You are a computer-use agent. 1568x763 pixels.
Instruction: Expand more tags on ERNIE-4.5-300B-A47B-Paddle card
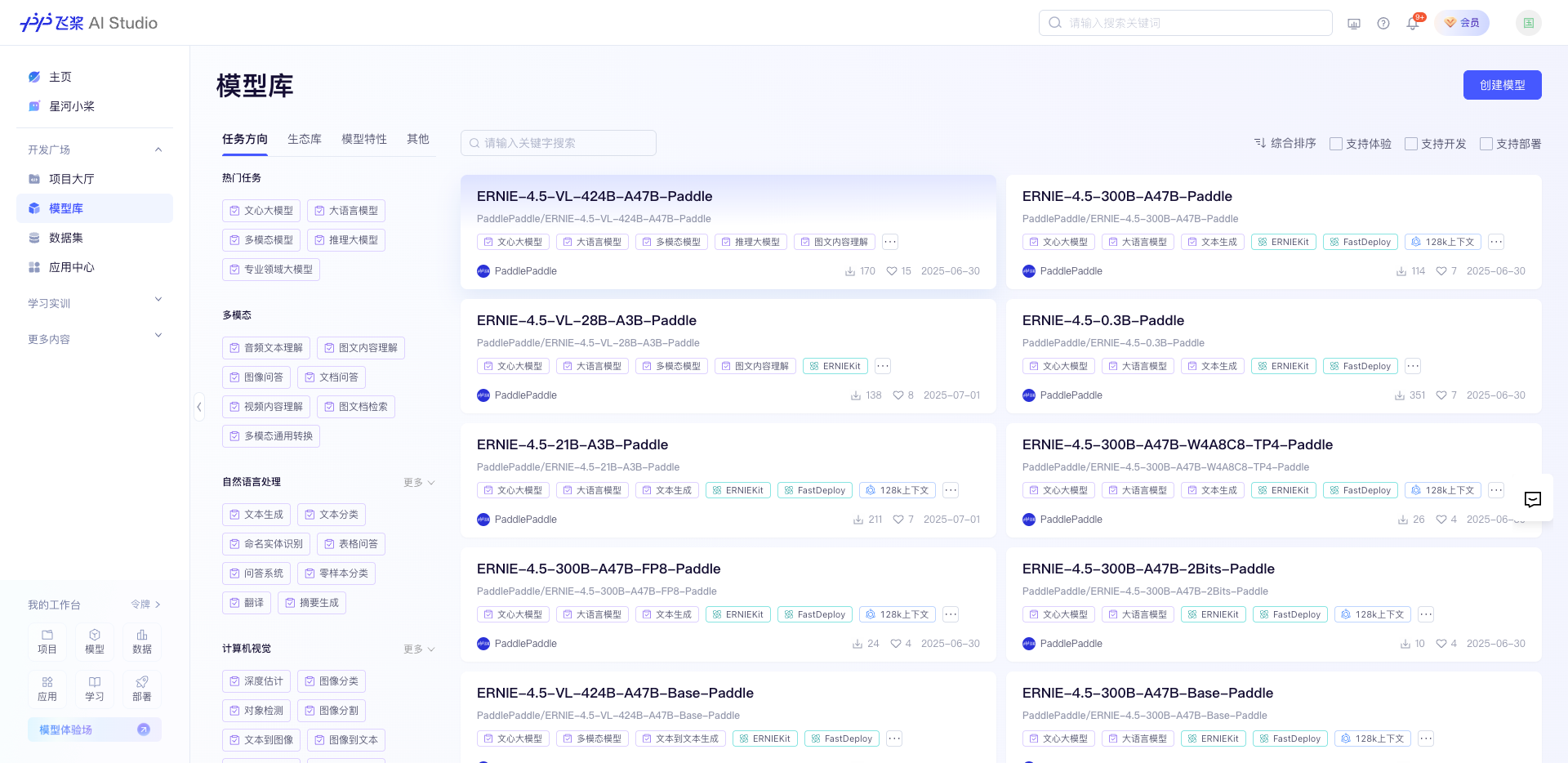[x=1496, y=242]
